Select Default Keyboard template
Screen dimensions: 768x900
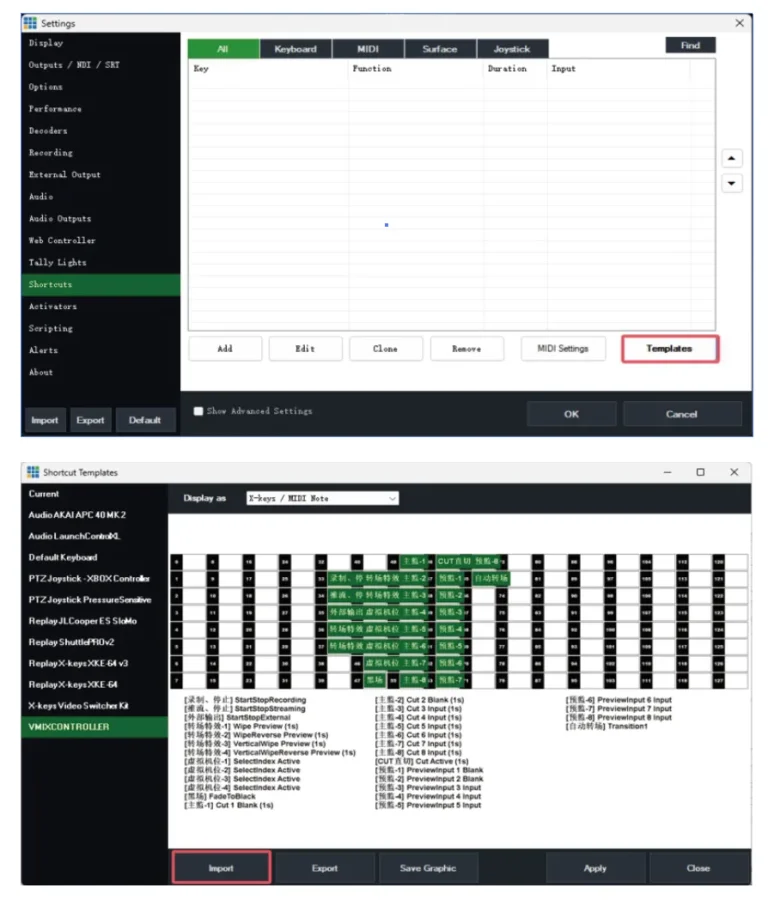click(64, 557)
